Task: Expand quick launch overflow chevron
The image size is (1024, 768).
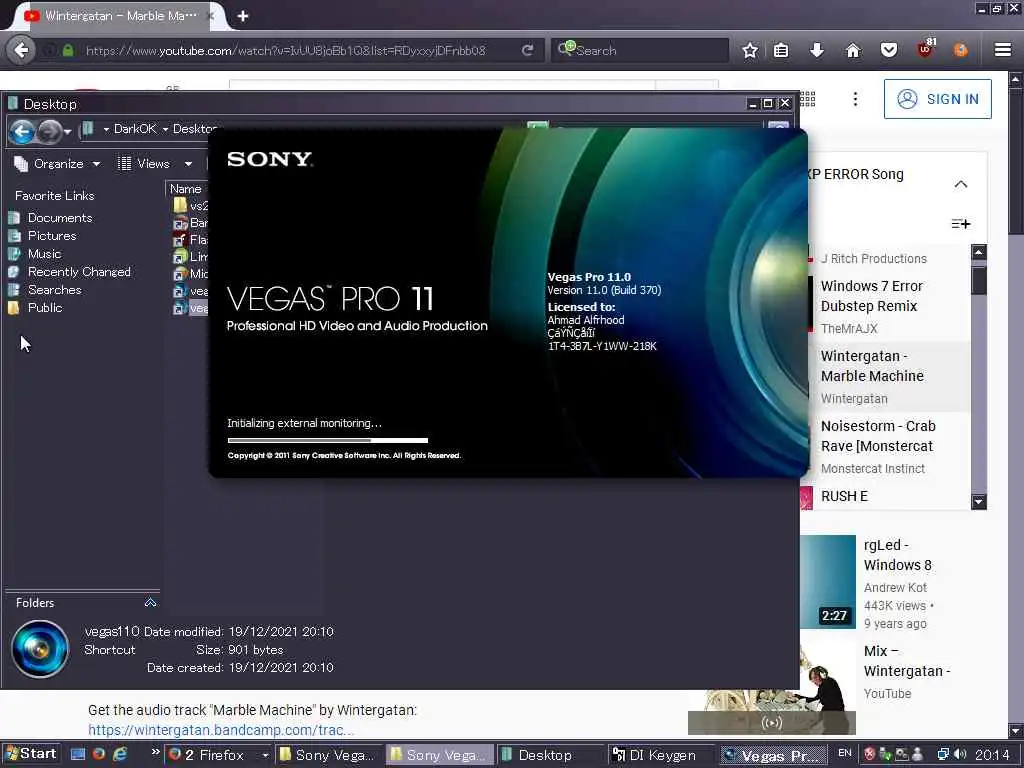Action: pyautogui.click(x=155, y=752)
